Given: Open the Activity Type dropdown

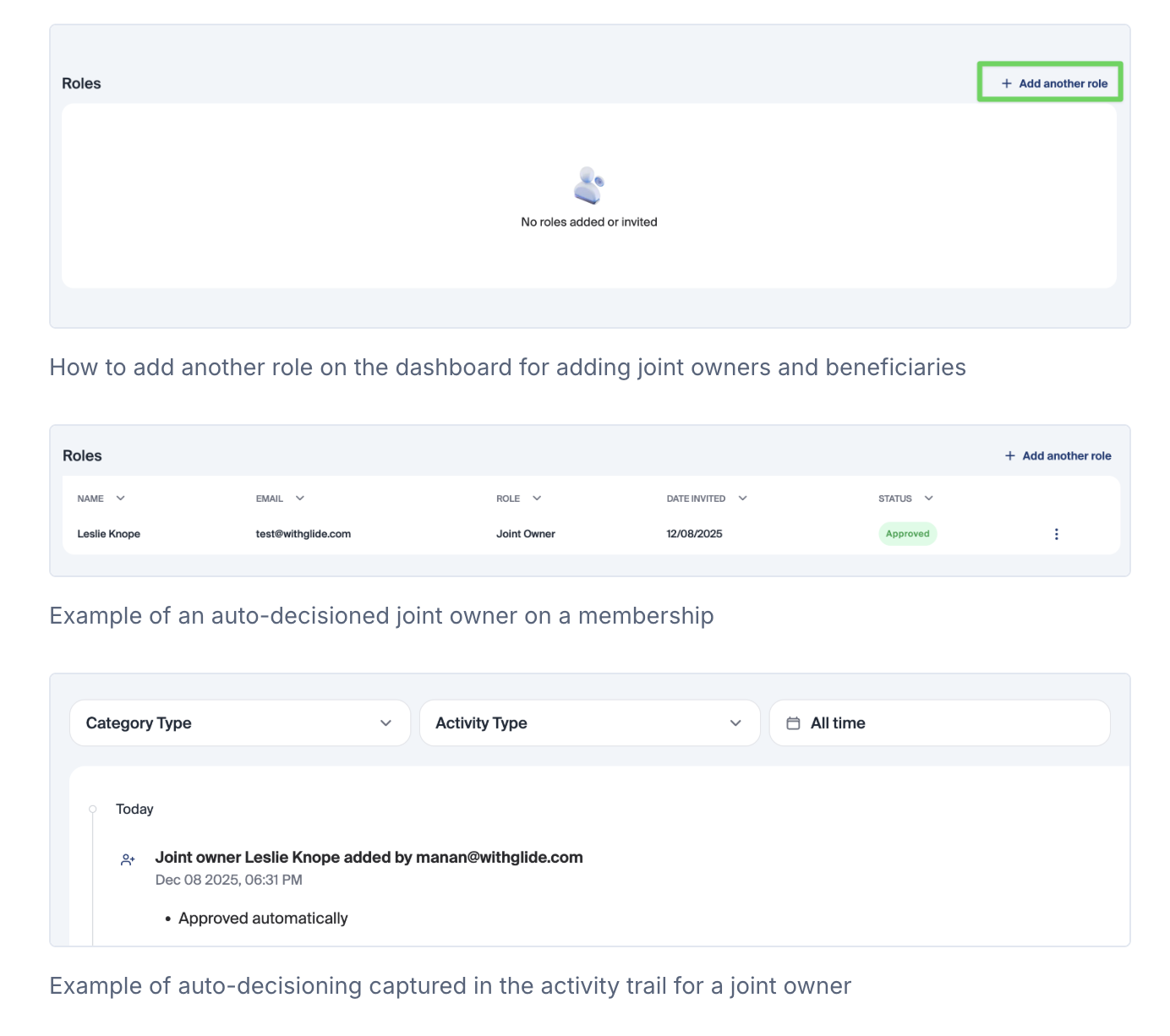Looking at the screenshot, I should [589, 722].
